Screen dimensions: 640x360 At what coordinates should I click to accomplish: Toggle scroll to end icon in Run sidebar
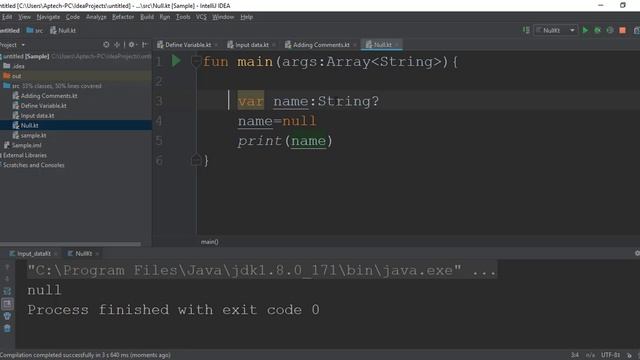click(7, 304)
